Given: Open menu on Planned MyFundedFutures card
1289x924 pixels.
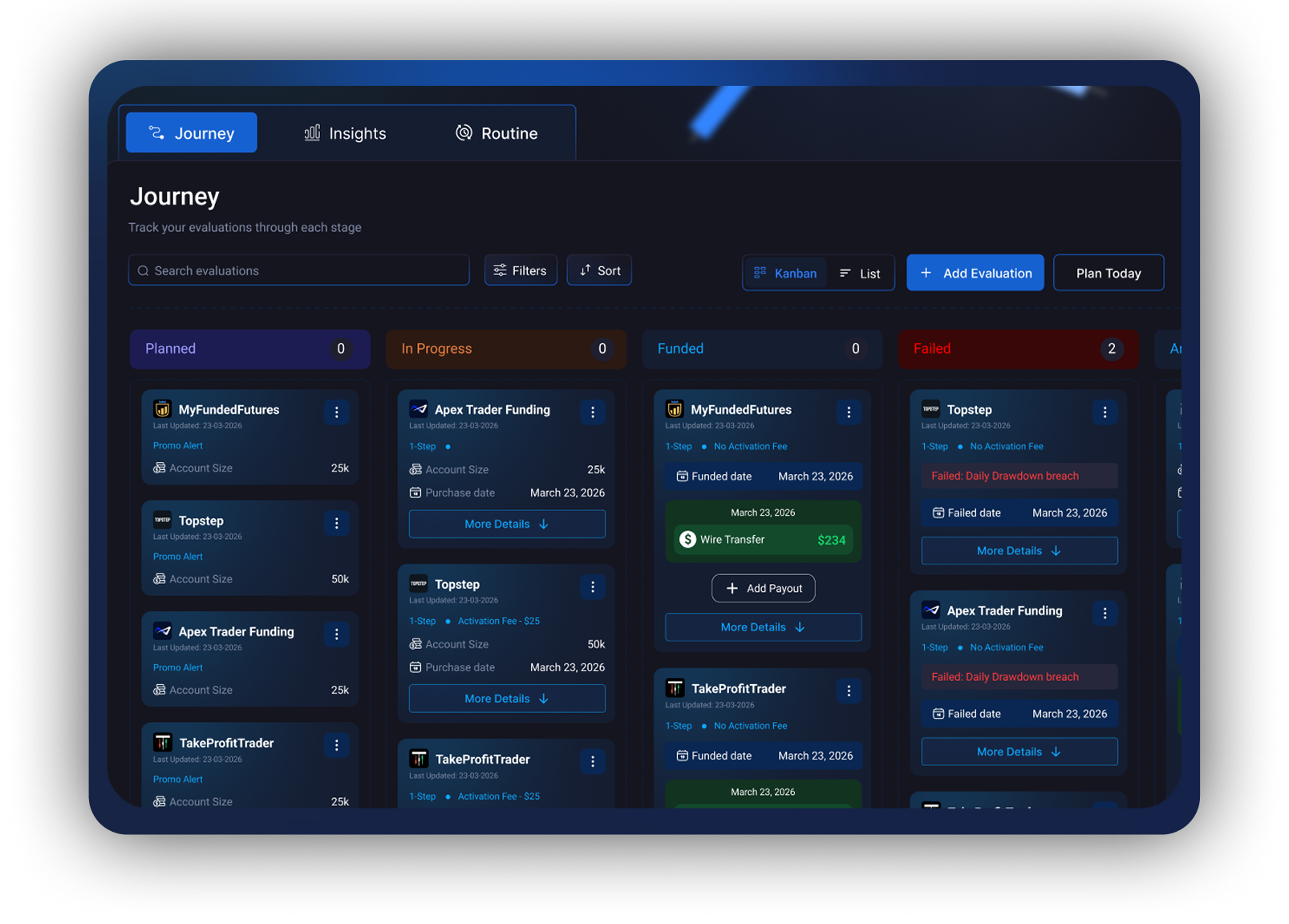Looking at the screenshot, I should pyautogui.click(x=337, y=412).
